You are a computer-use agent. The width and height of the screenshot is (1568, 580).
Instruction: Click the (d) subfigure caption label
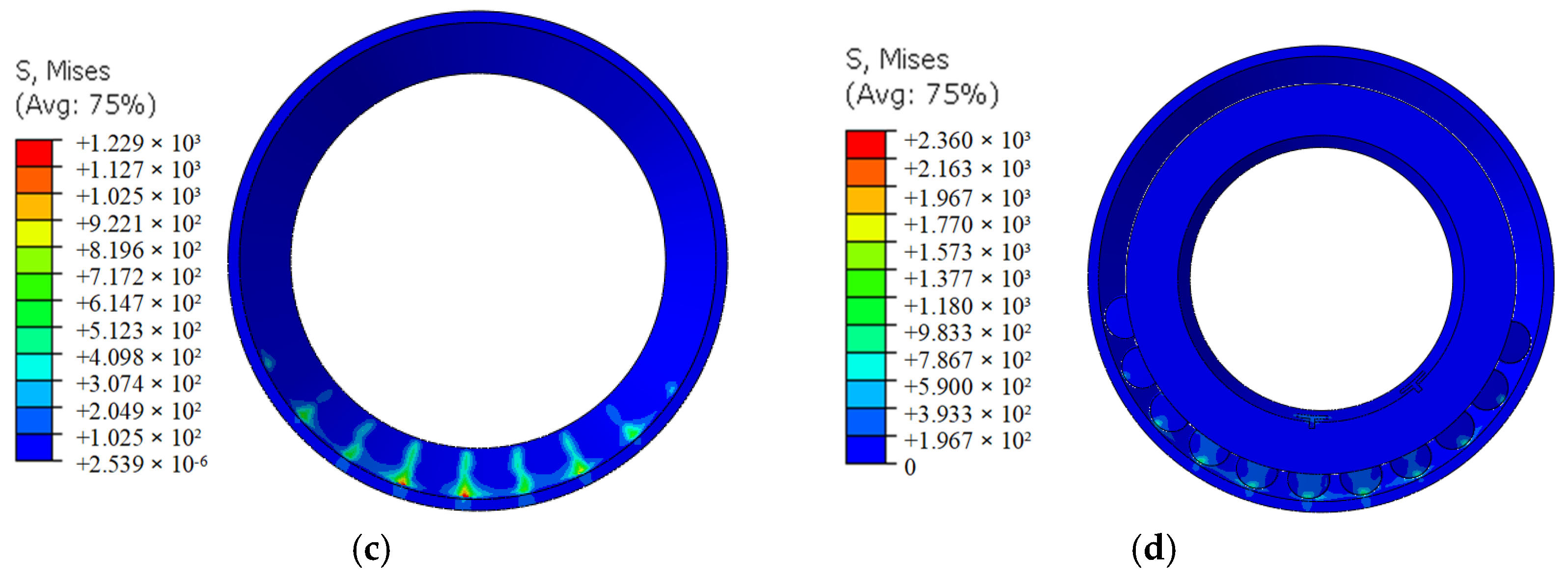(1154, 549)
